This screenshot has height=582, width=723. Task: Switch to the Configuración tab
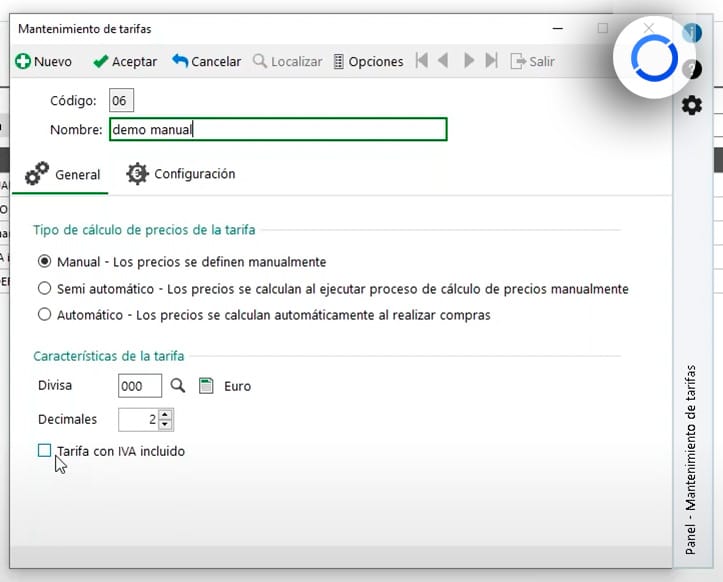pyautogui.click(x=181, y=174)
